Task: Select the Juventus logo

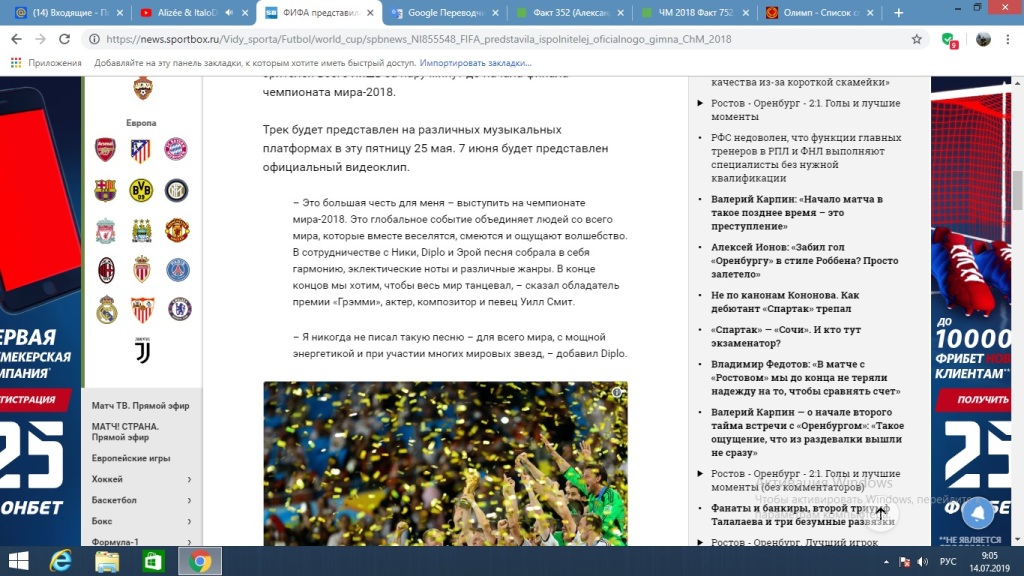Action: coord(142,351)
